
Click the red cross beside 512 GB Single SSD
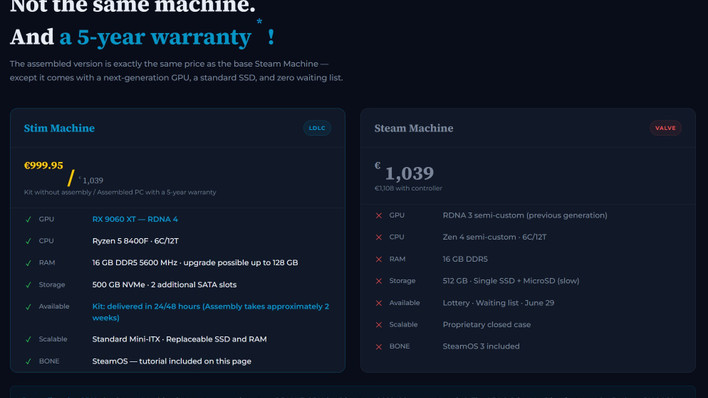coord(379,281)
